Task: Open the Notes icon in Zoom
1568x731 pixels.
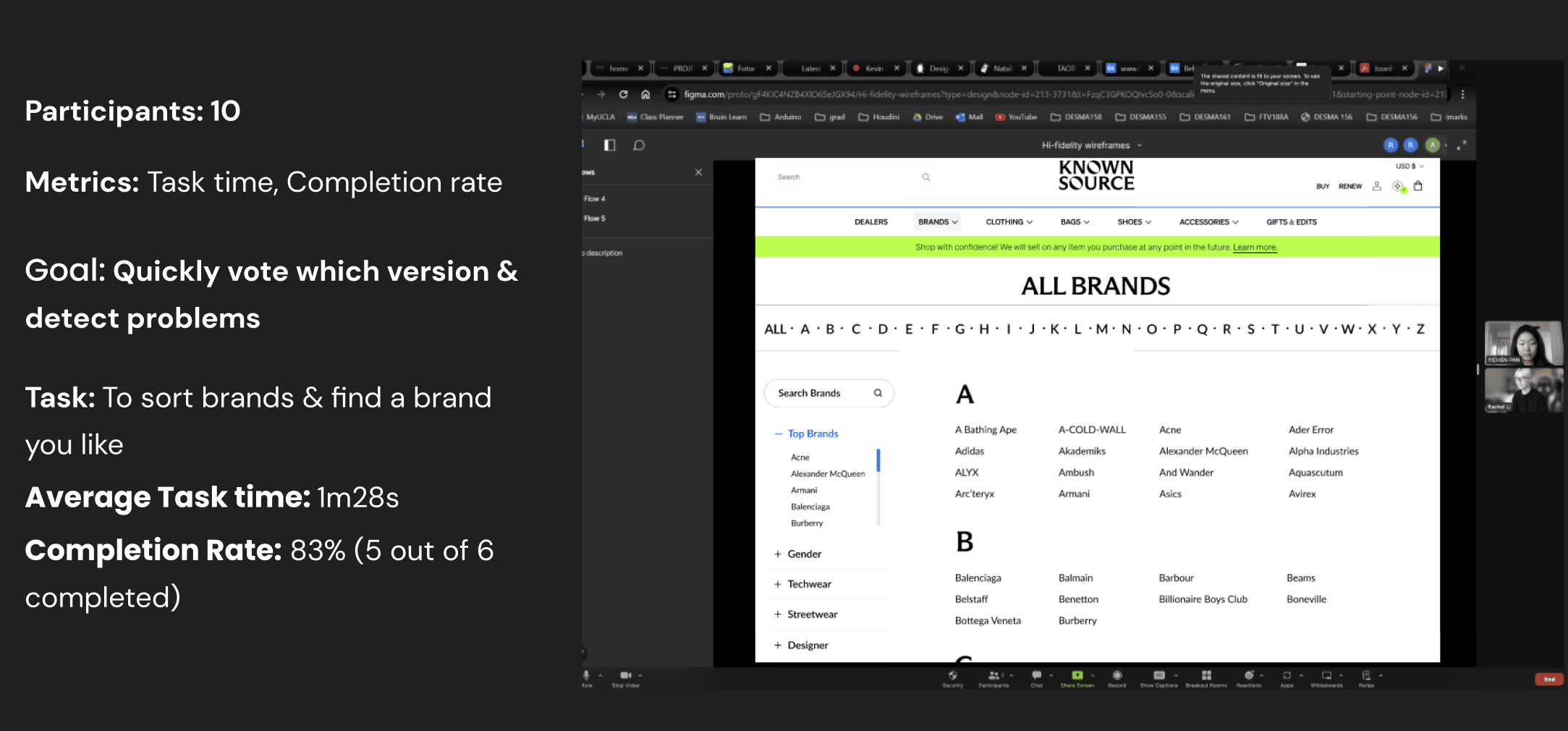Action: 1366,675
